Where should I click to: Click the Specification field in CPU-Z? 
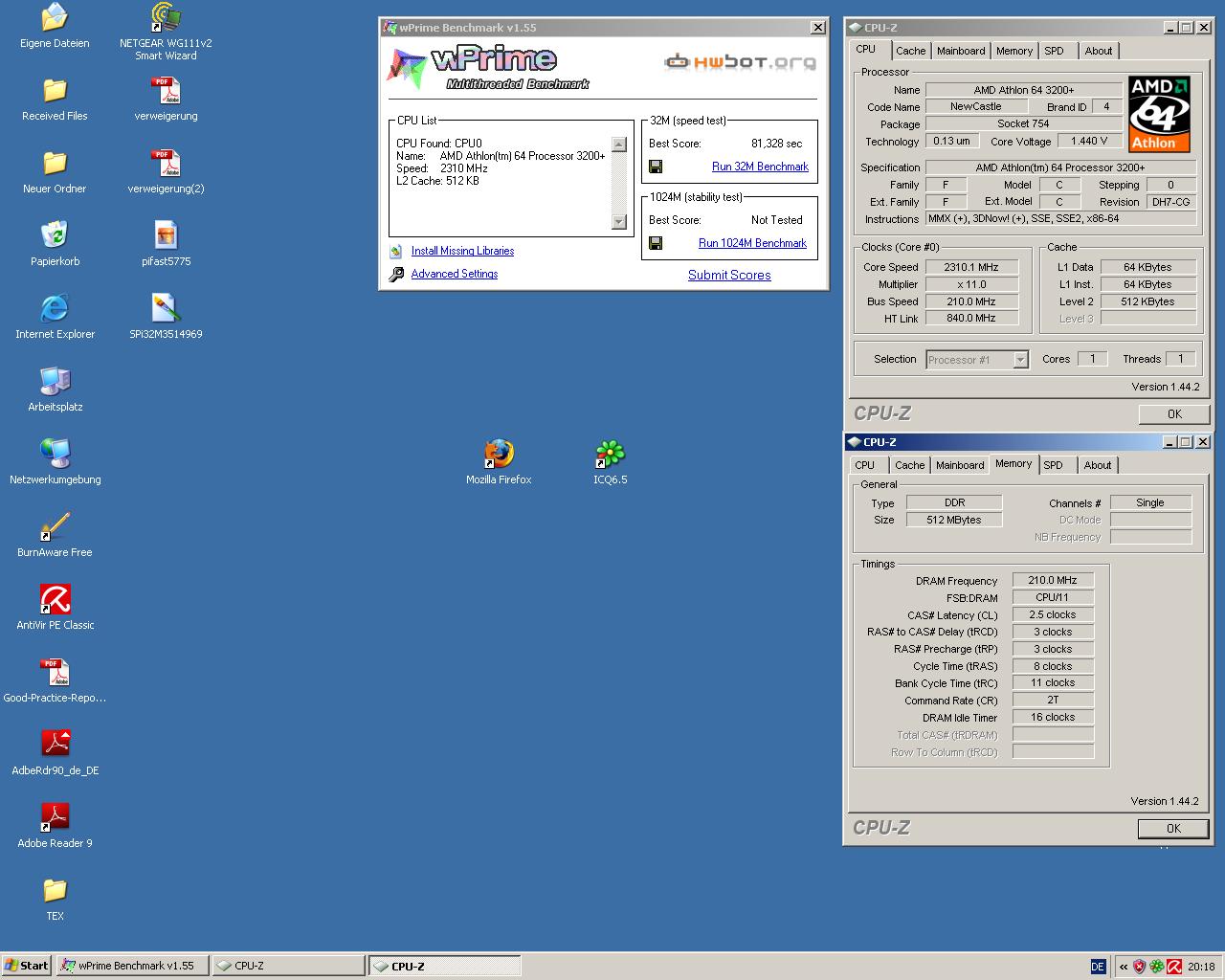pyautogui.click(x=1060, y=167)
